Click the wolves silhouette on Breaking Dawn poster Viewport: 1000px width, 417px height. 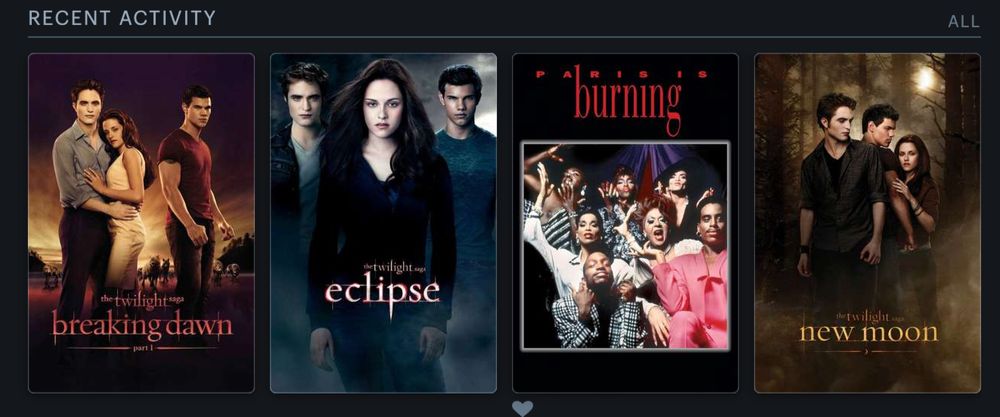coord(153,268)
